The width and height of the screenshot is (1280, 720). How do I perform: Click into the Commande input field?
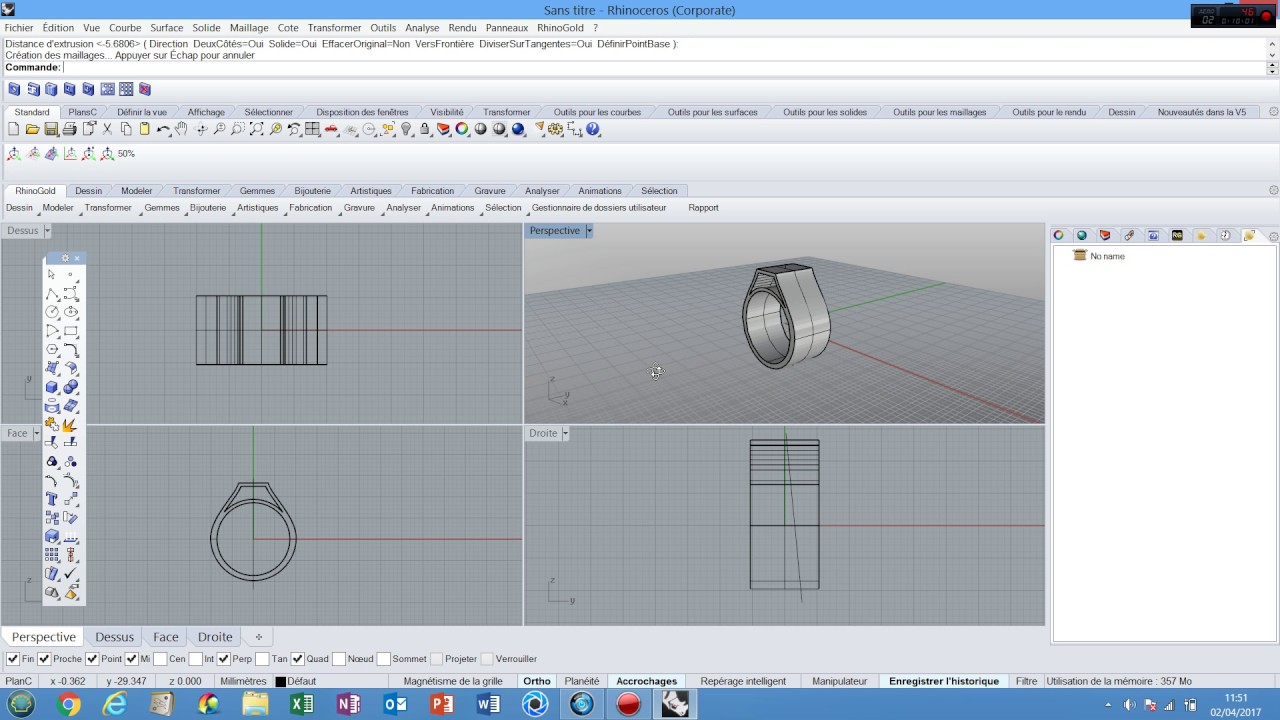point(664,68)
